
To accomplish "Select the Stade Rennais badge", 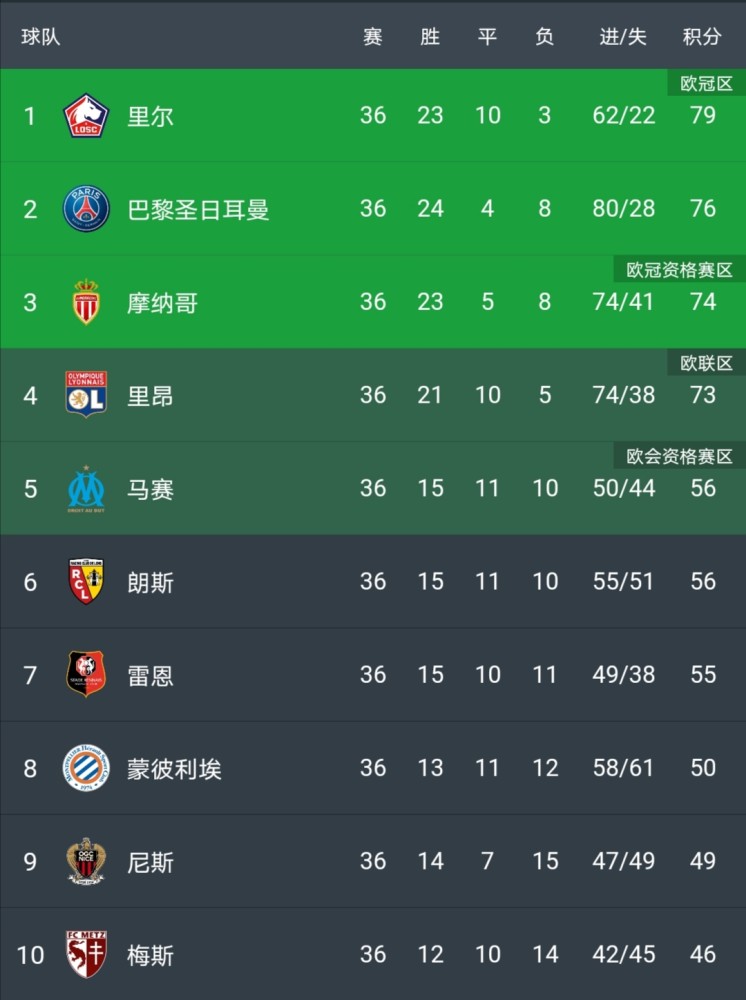I will 86,674.
